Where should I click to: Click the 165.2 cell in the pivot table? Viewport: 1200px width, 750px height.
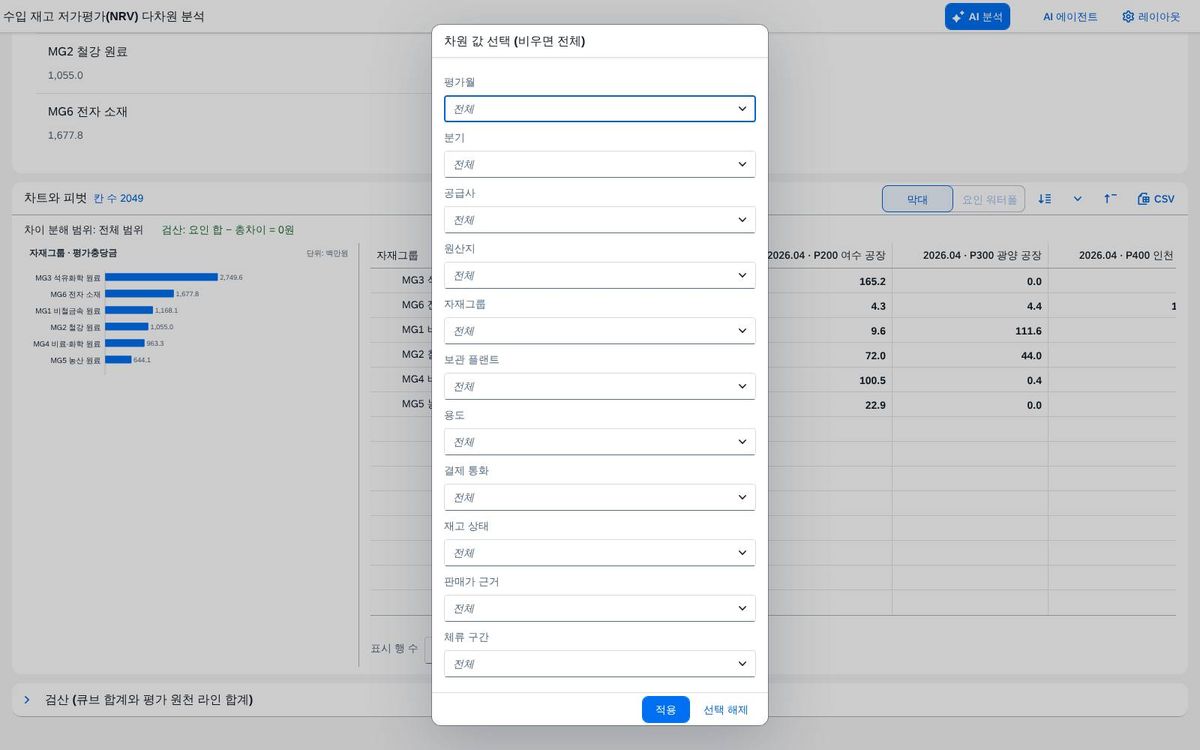coord(872,282)
